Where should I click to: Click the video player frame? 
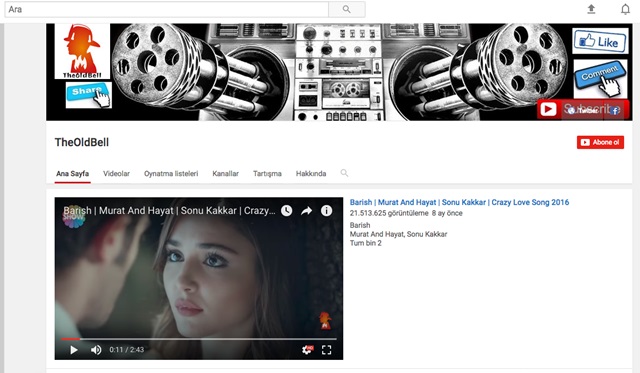(x=199, y=279)
